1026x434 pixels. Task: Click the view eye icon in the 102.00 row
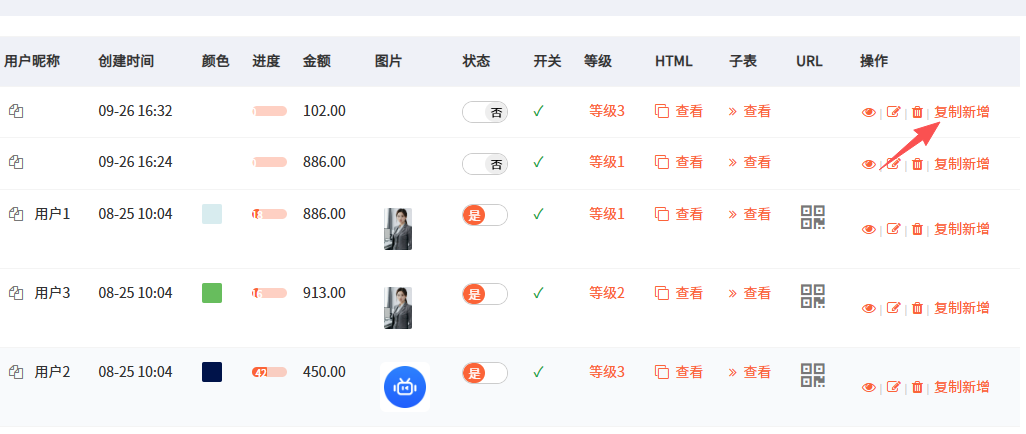tap(868, 112)
